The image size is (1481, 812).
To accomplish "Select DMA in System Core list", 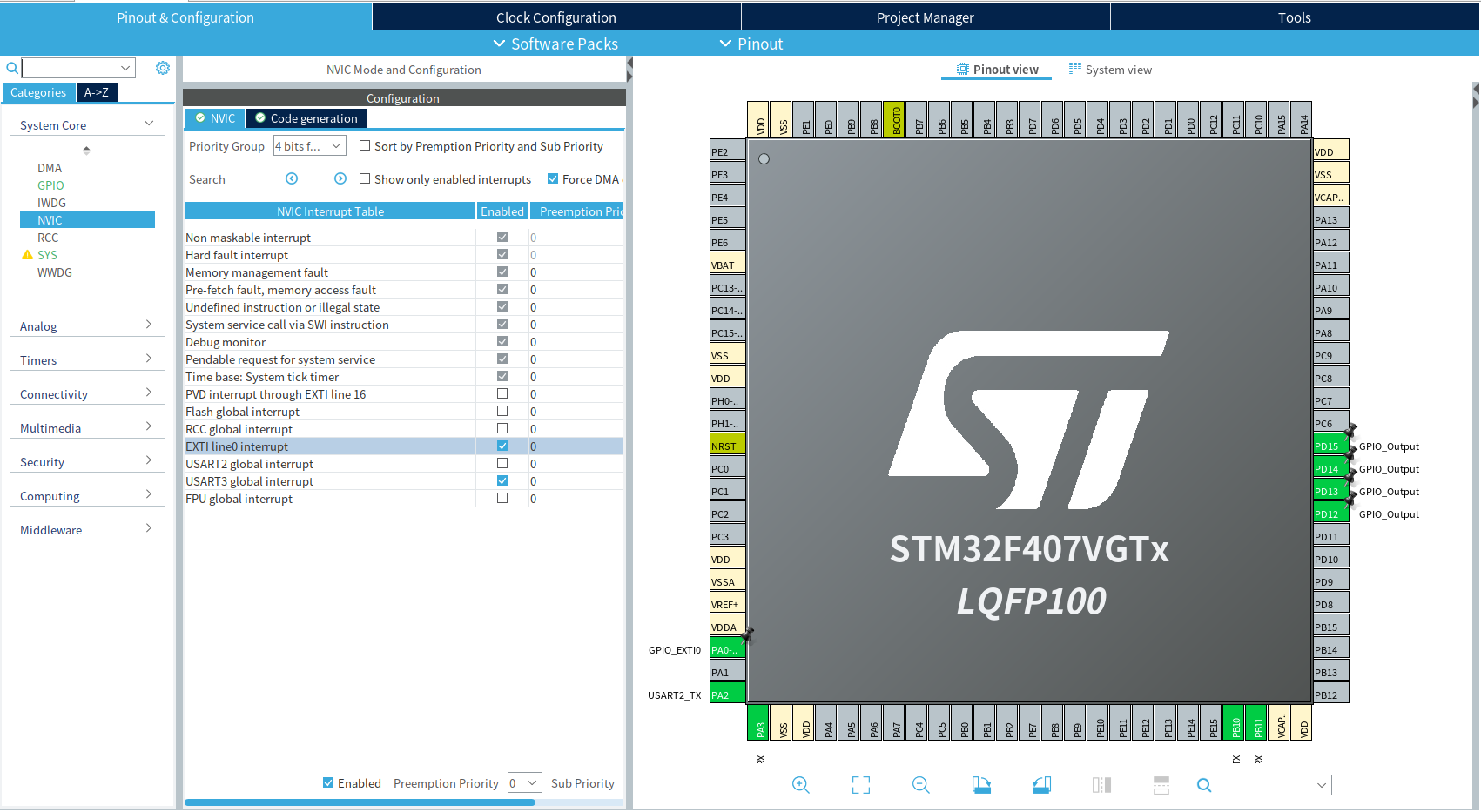I will 50,168.
